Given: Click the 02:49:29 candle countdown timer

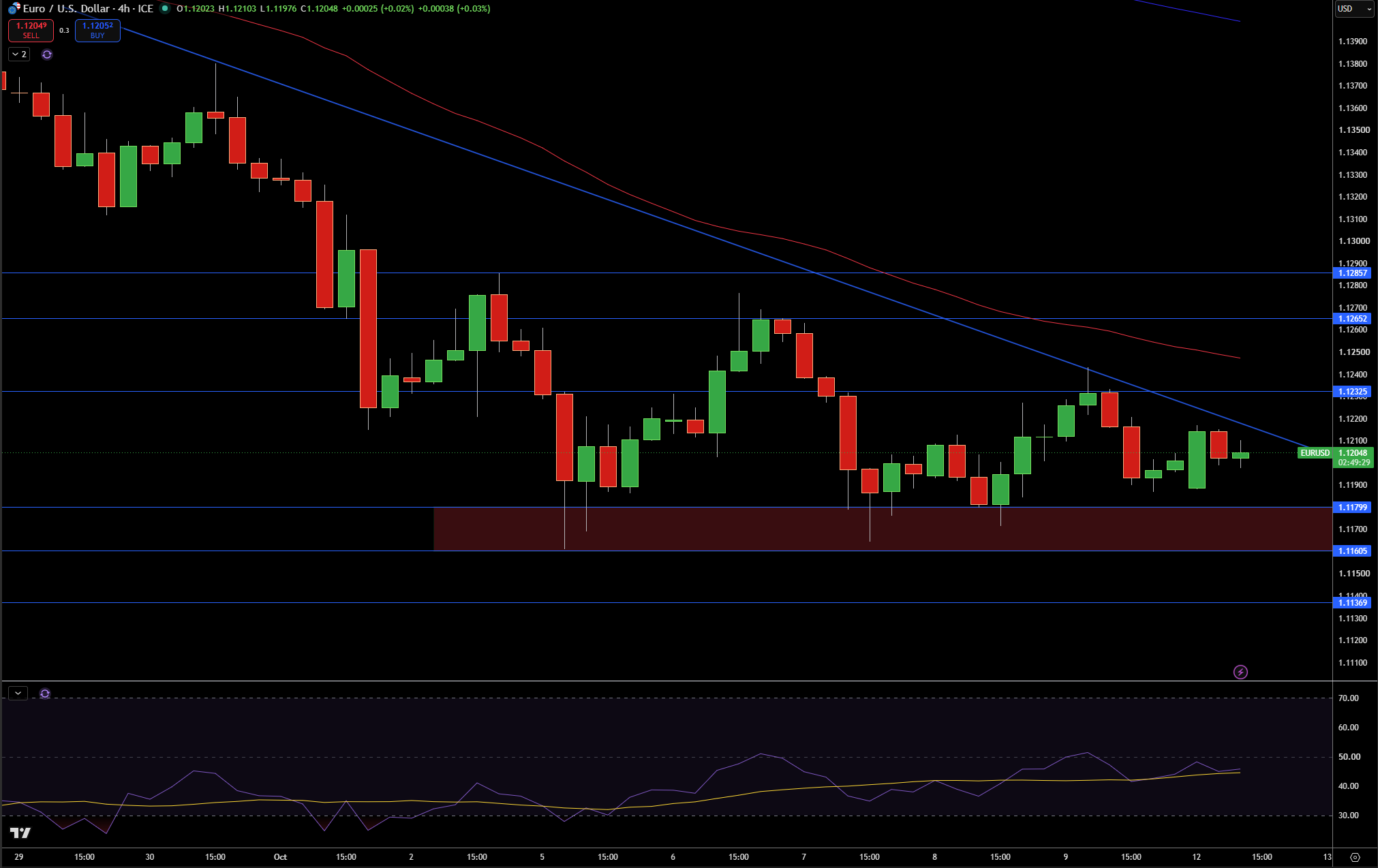Looking at the screenshot, I should click(x=1353, y=463).
